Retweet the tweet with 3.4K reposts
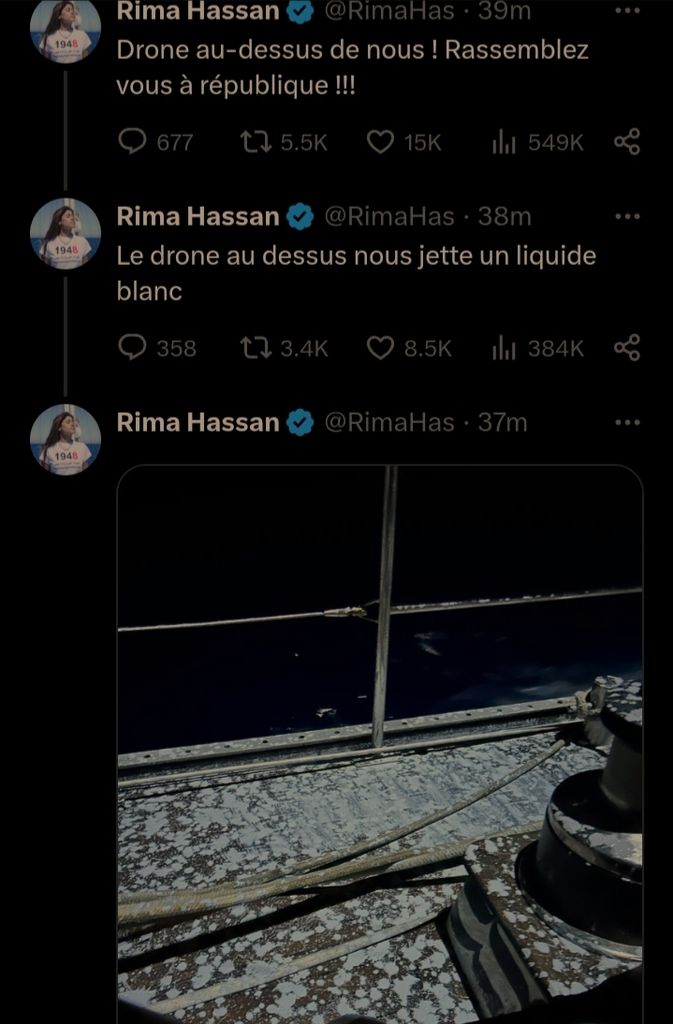This screenshot has height=1024, width=673. (255, 347)
